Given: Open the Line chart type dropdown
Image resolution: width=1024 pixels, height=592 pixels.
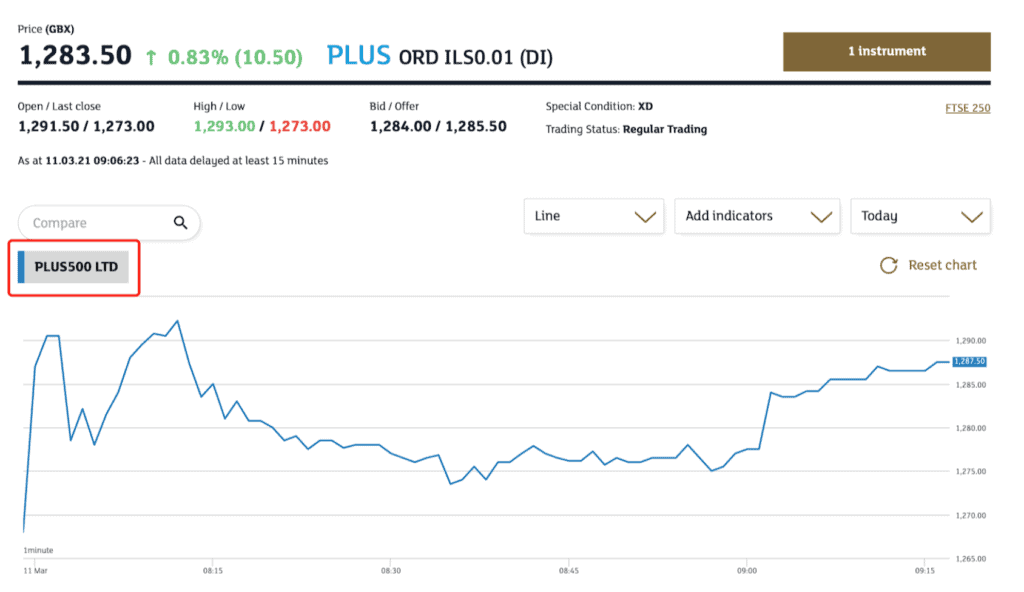Looking at the screenshot, I should coord(594,216).
